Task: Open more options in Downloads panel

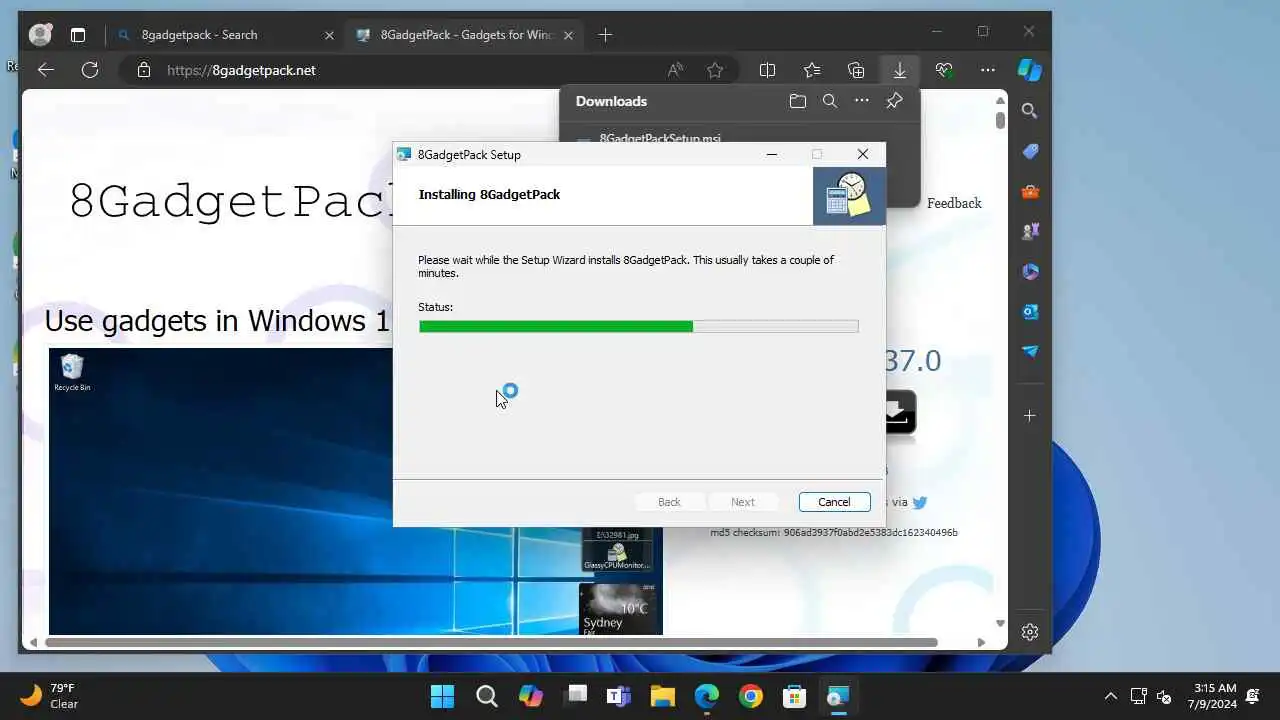Action: (x=861, y=101)
